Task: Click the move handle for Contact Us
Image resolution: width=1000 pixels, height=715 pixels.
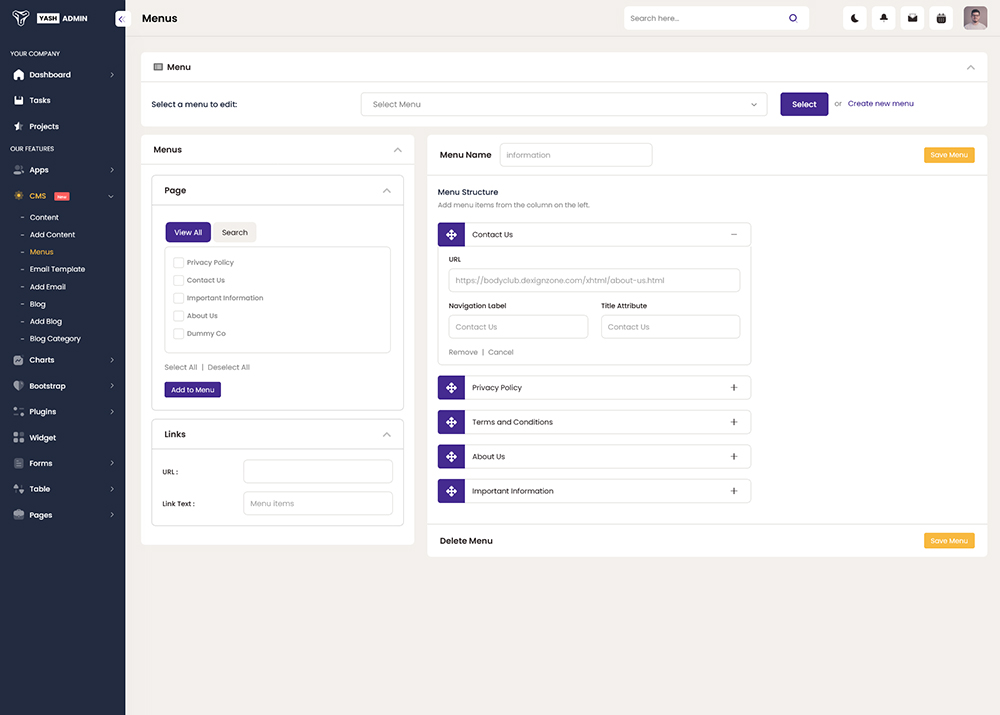Action: (x=451, y=235)
